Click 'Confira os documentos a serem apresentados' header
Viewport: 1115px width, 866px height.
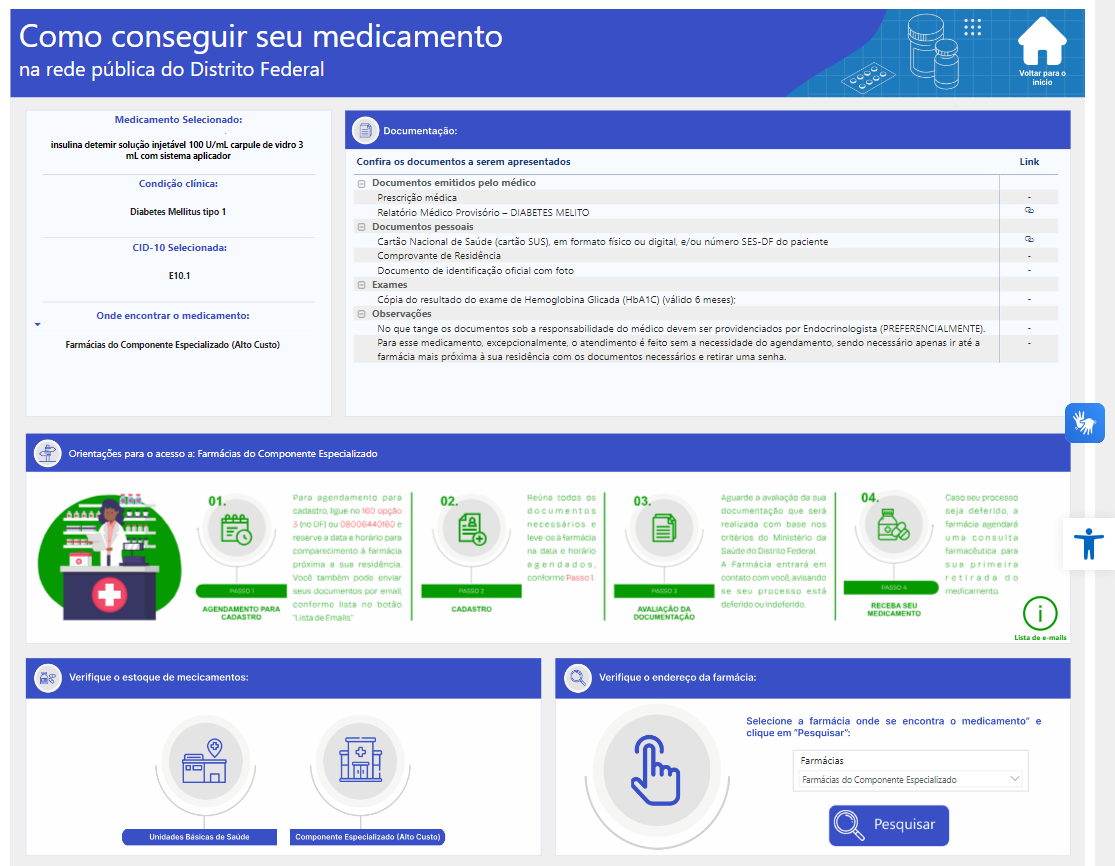[x=463, y=161]
